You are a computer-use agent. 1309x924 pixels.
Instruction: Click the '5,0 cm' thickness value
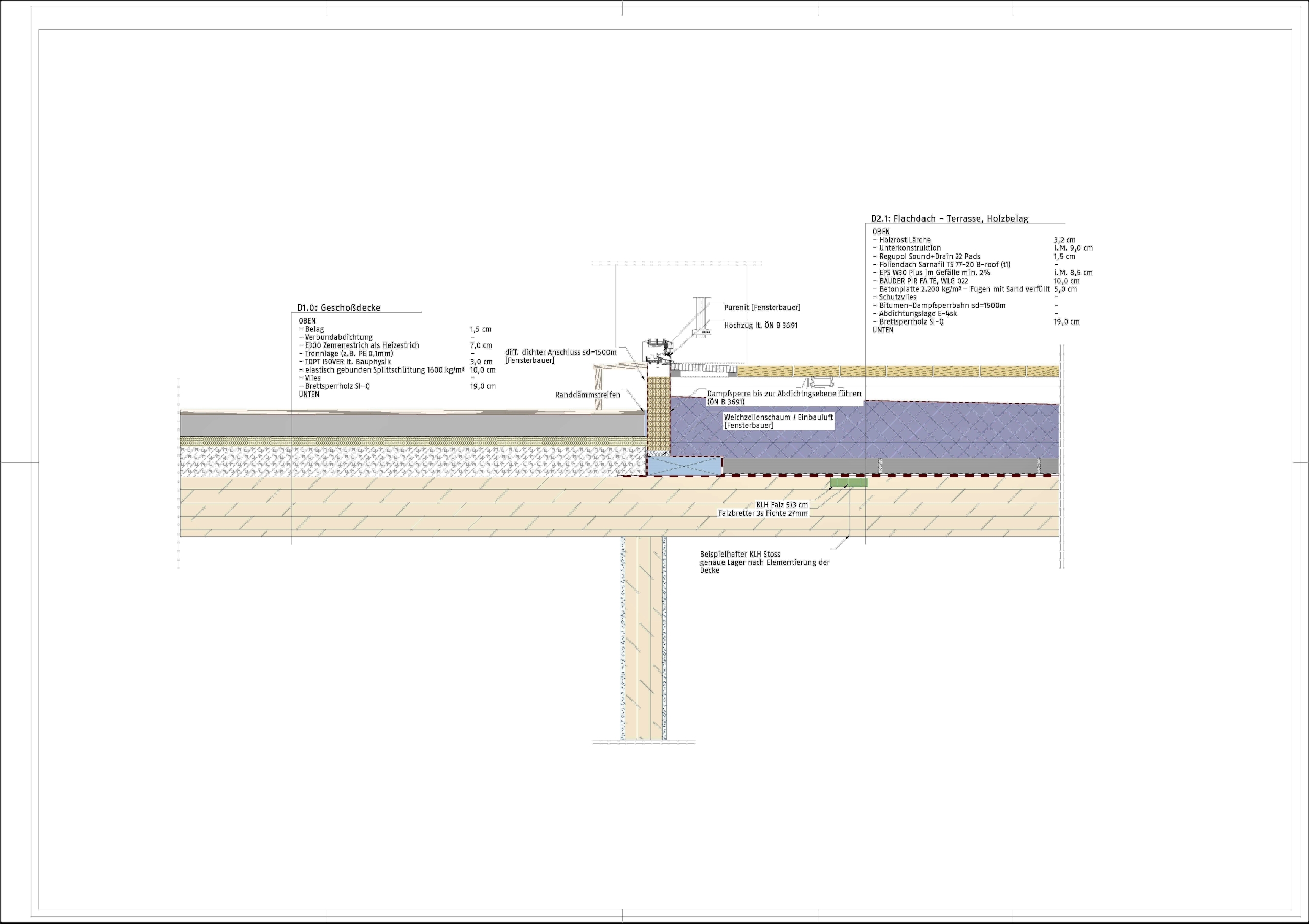pyautogui.click(x=1066, y=289)
